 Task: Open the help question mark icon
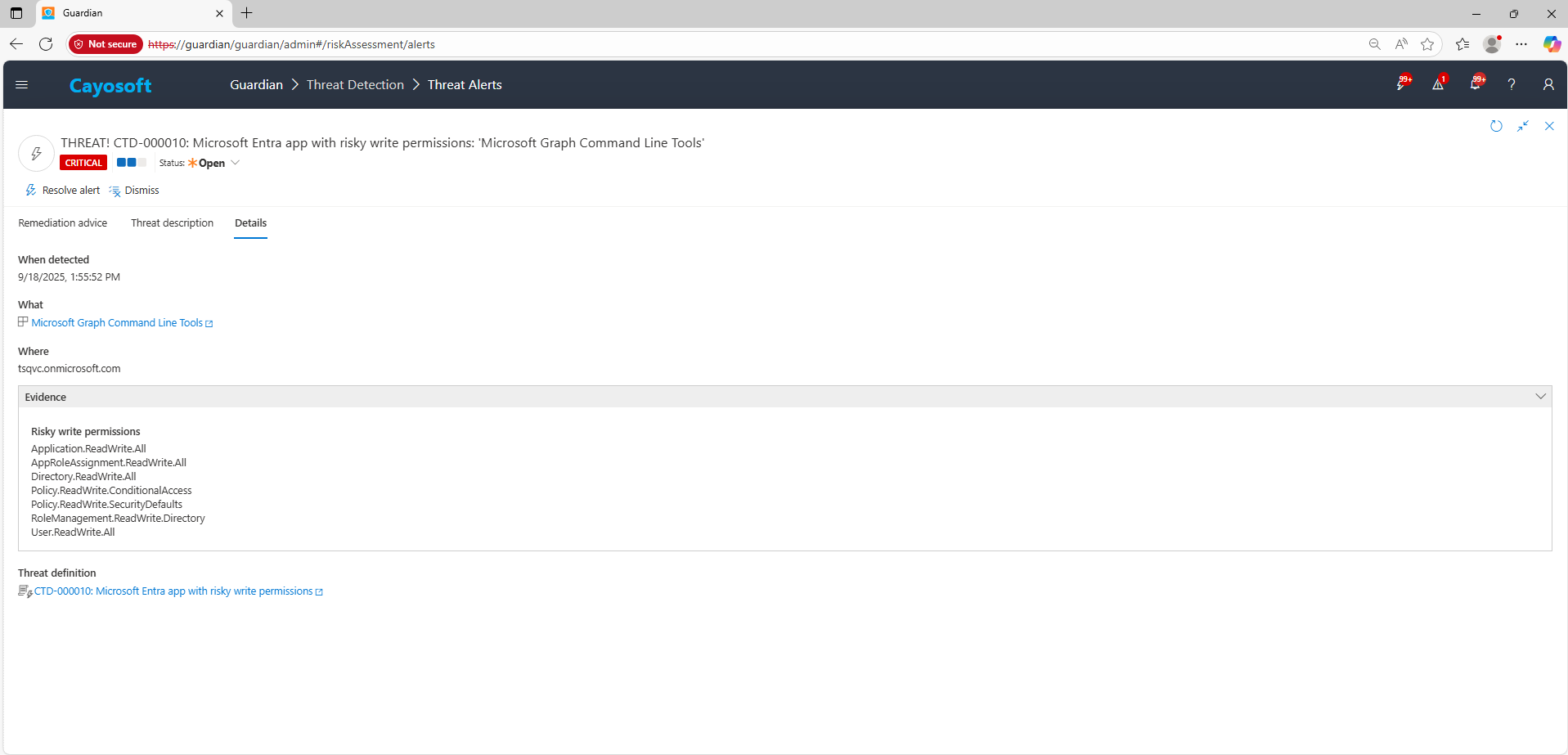[x=1512, y=85]
